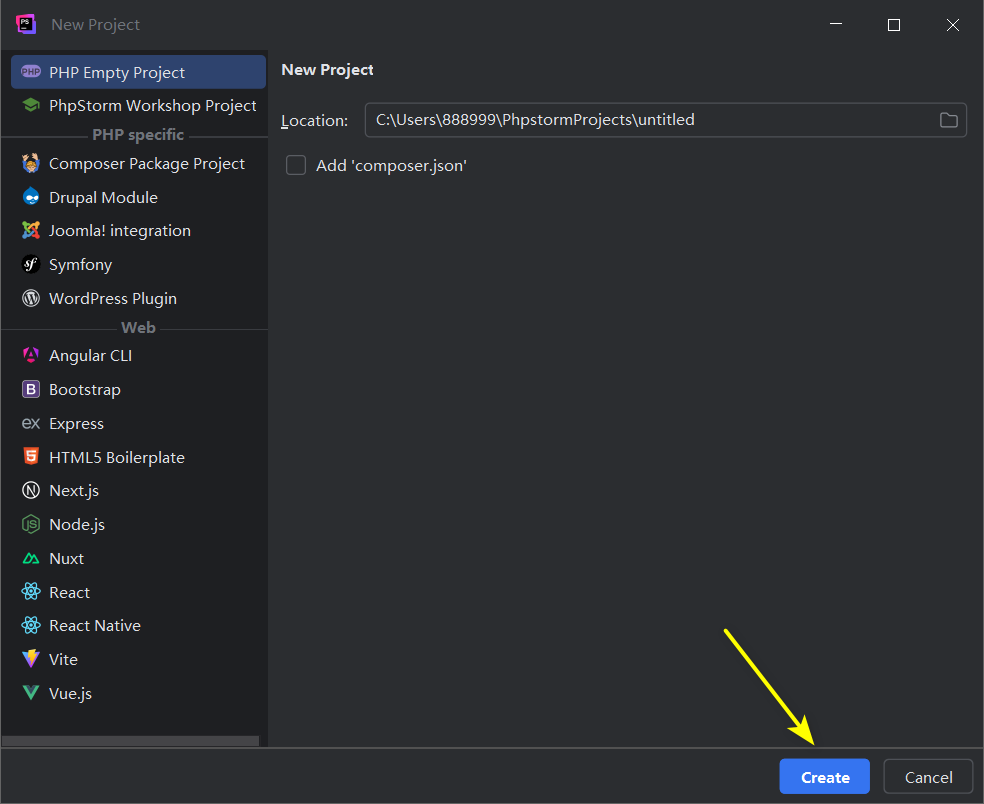Choose Express project template
Screen dimensions: 984x804
click(x=138, y=423)
